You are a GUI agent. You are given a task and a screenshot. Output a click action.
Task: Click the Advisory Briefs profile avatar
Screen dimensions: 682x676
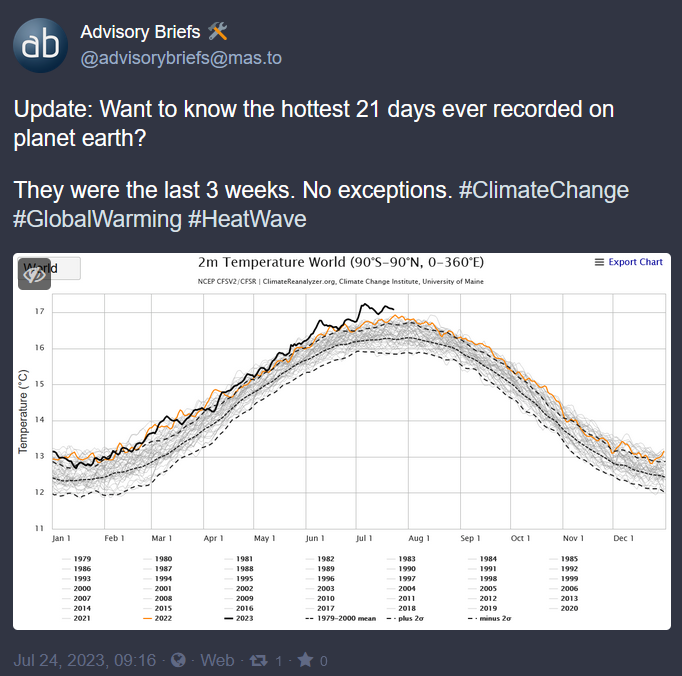[41, 45]
